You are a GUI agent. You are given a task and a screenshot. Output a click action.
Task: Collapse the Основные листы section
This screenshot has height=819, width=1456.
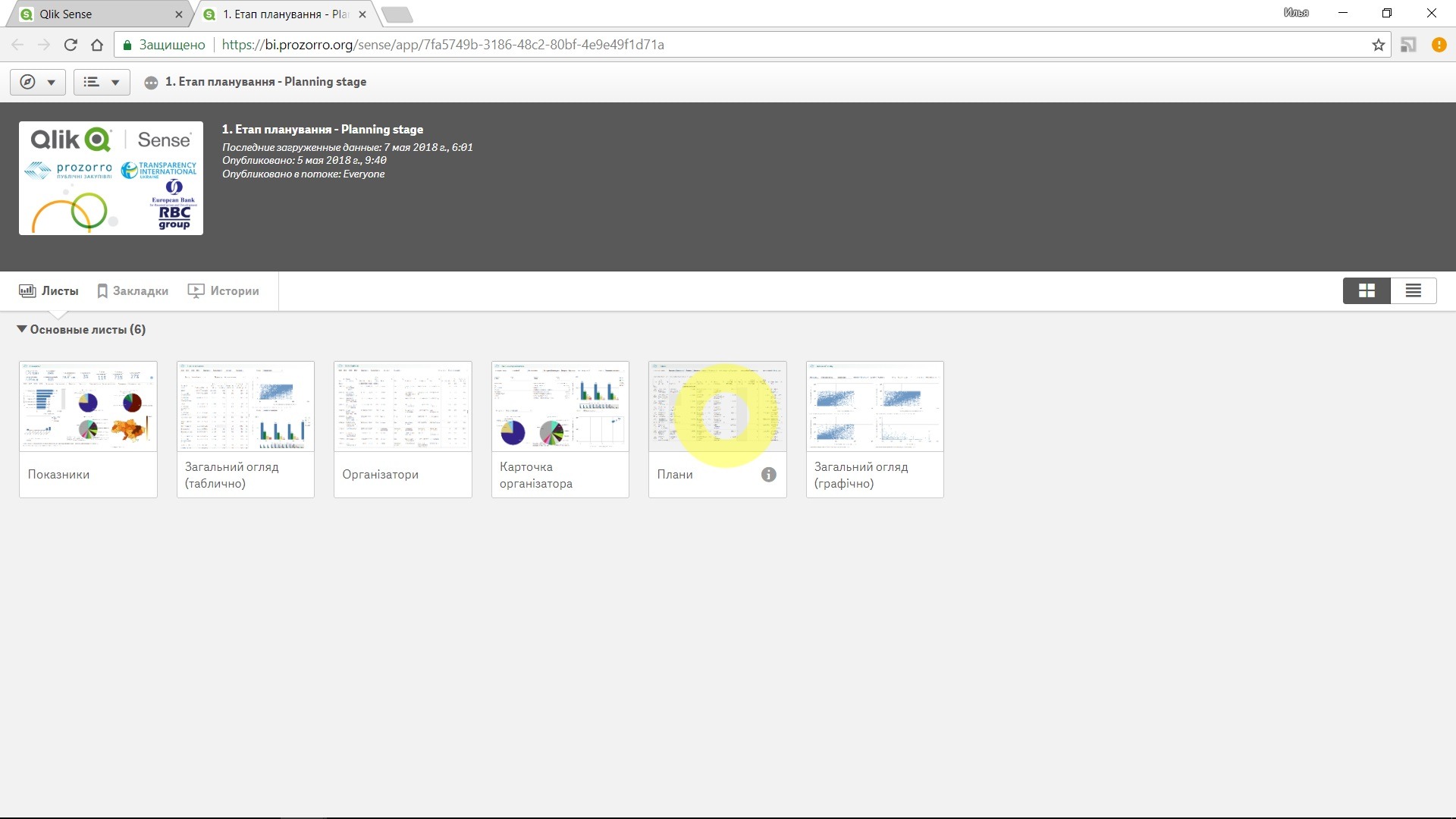[22, 329]
